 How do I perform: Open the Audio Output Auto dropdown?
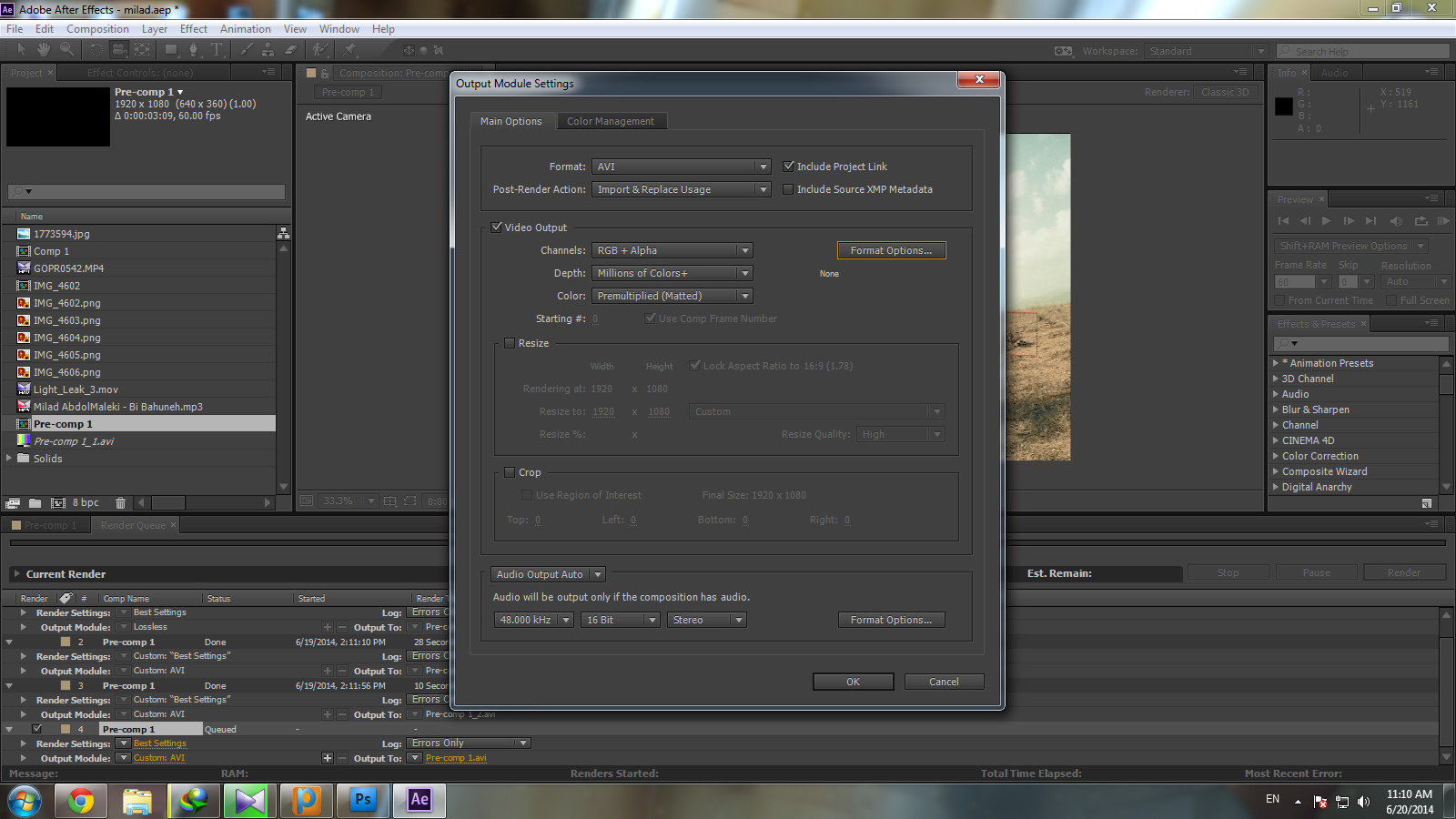click(548, 574)
